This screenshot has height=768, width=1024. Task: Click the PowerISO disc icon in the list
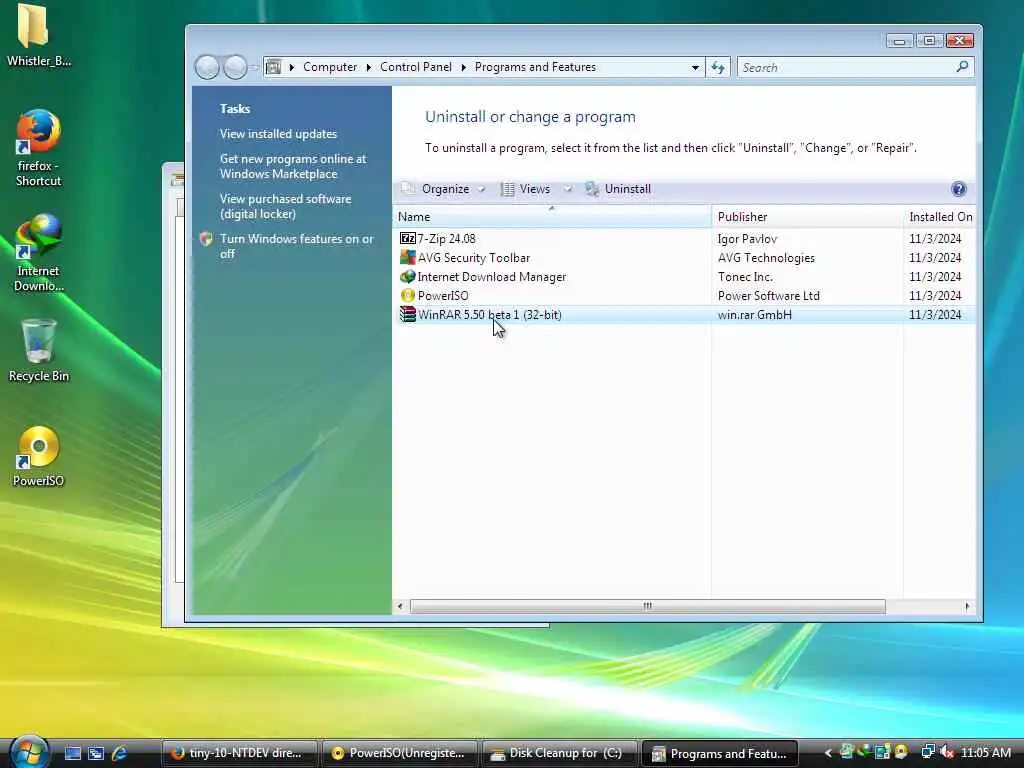click(408, 295)
